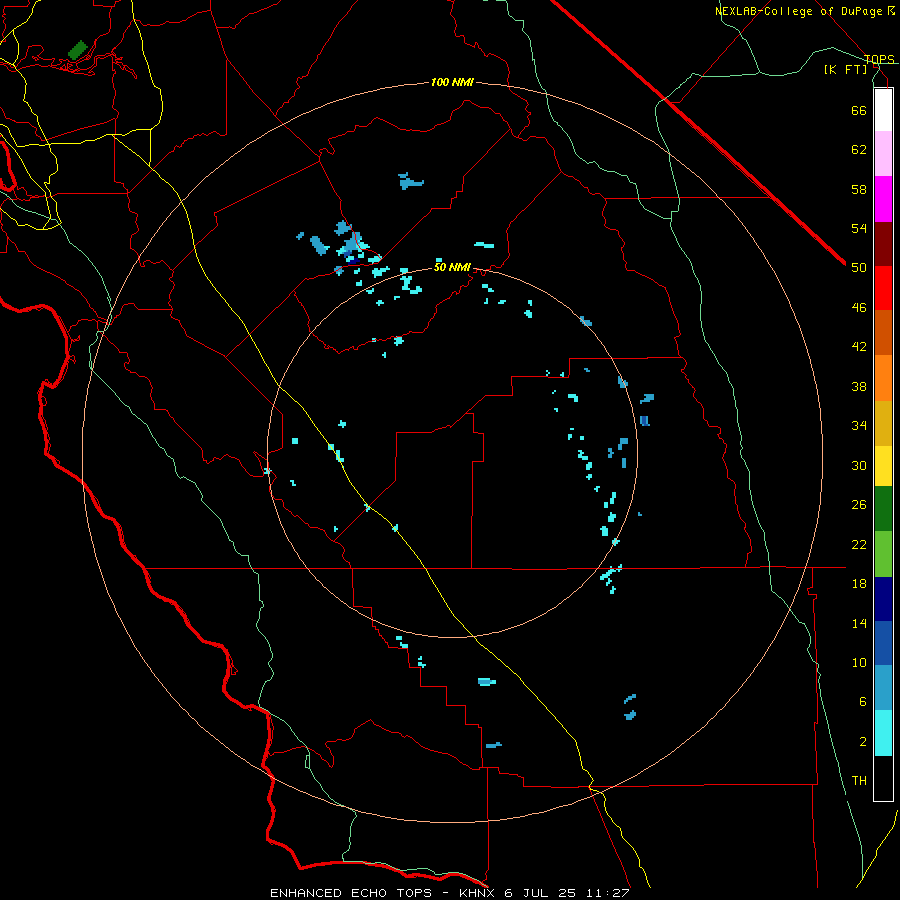Click the light pink 62 kft swatch
The image size is (900, 900).
(x=883, y=154)
